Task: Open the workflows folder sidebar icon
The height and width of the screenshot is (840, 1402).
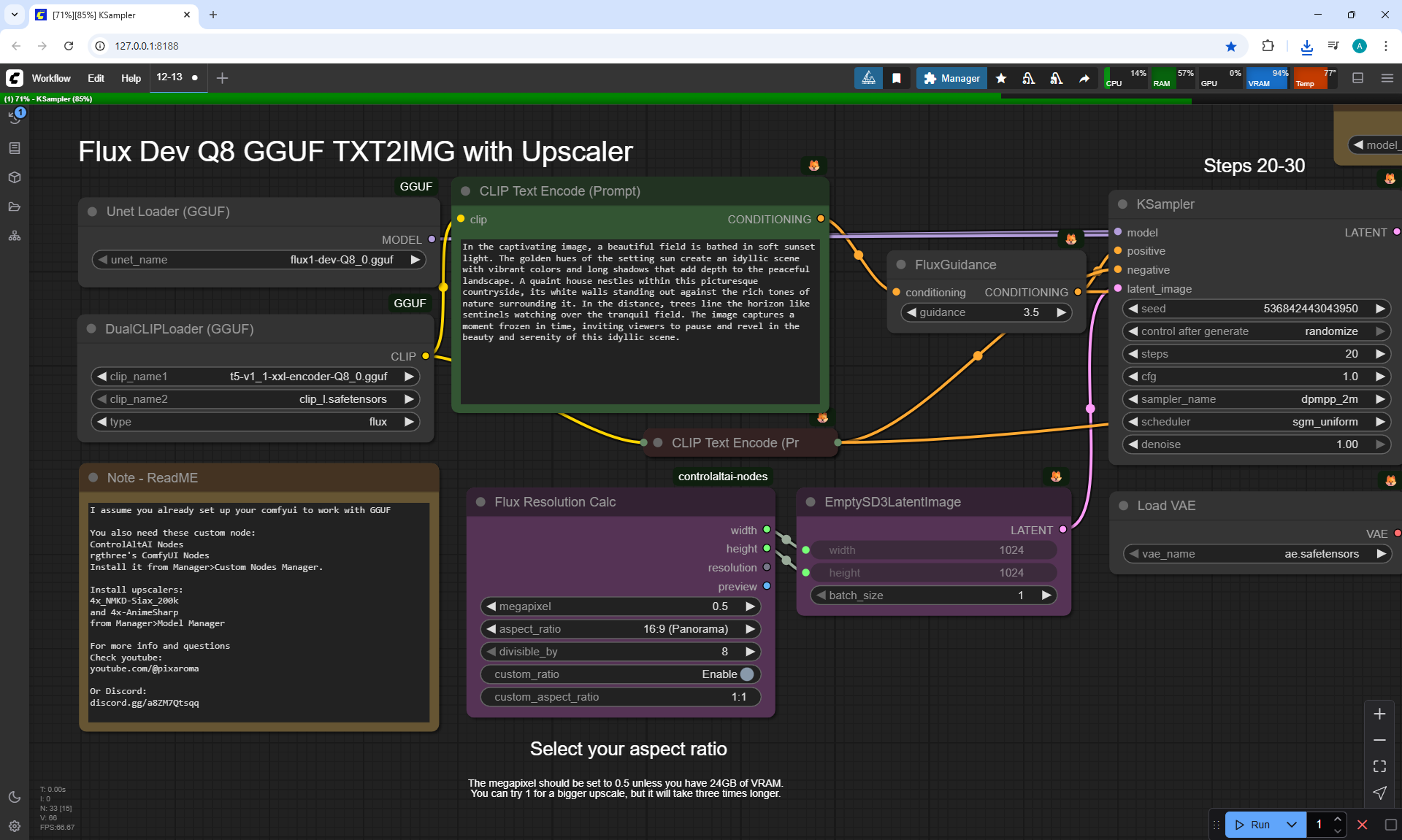Action: pos(15,207)
